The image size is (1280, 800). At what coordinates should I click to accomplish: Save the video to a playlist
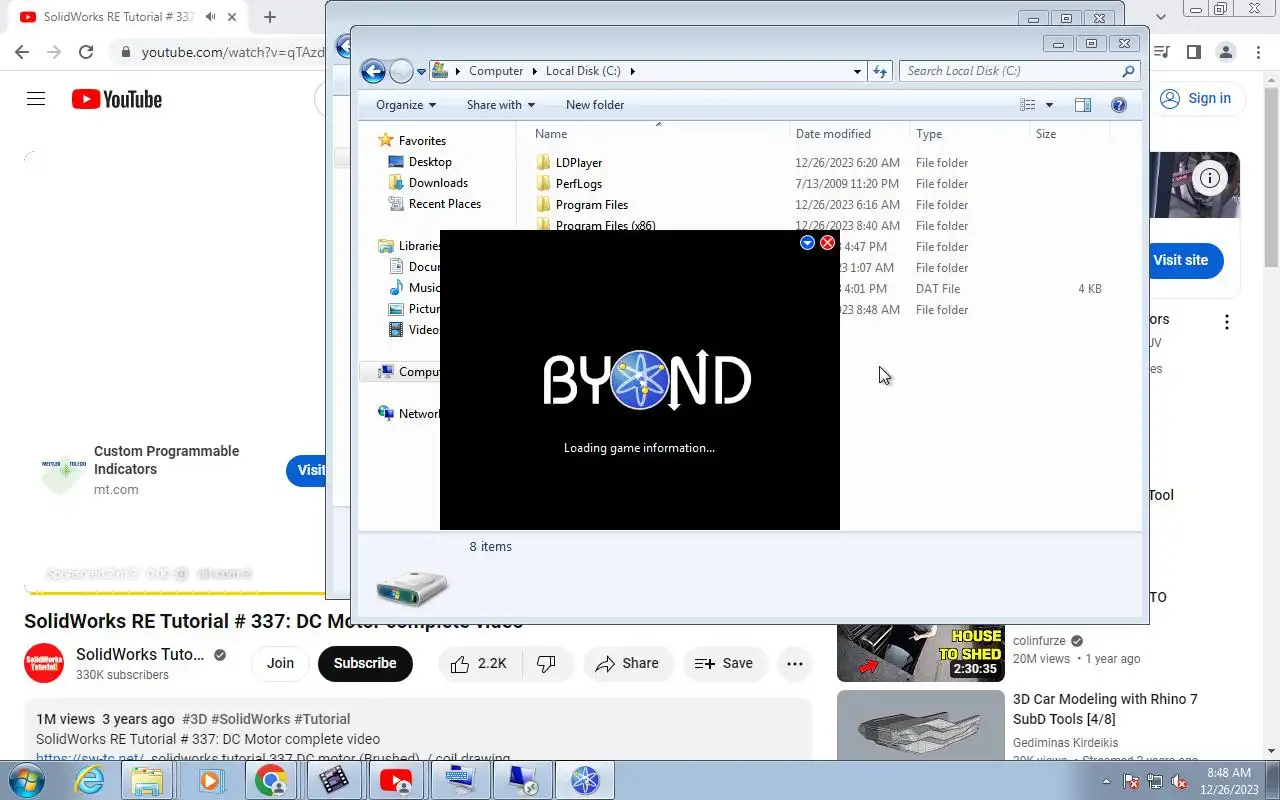click(724, 663)
